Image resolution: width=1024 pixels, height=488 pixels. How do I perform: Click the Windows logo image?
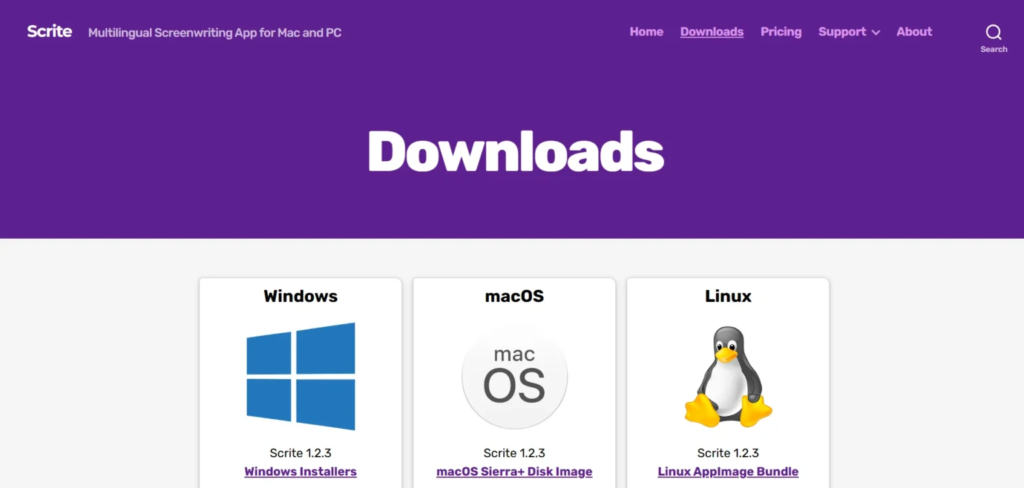[300, 376]
